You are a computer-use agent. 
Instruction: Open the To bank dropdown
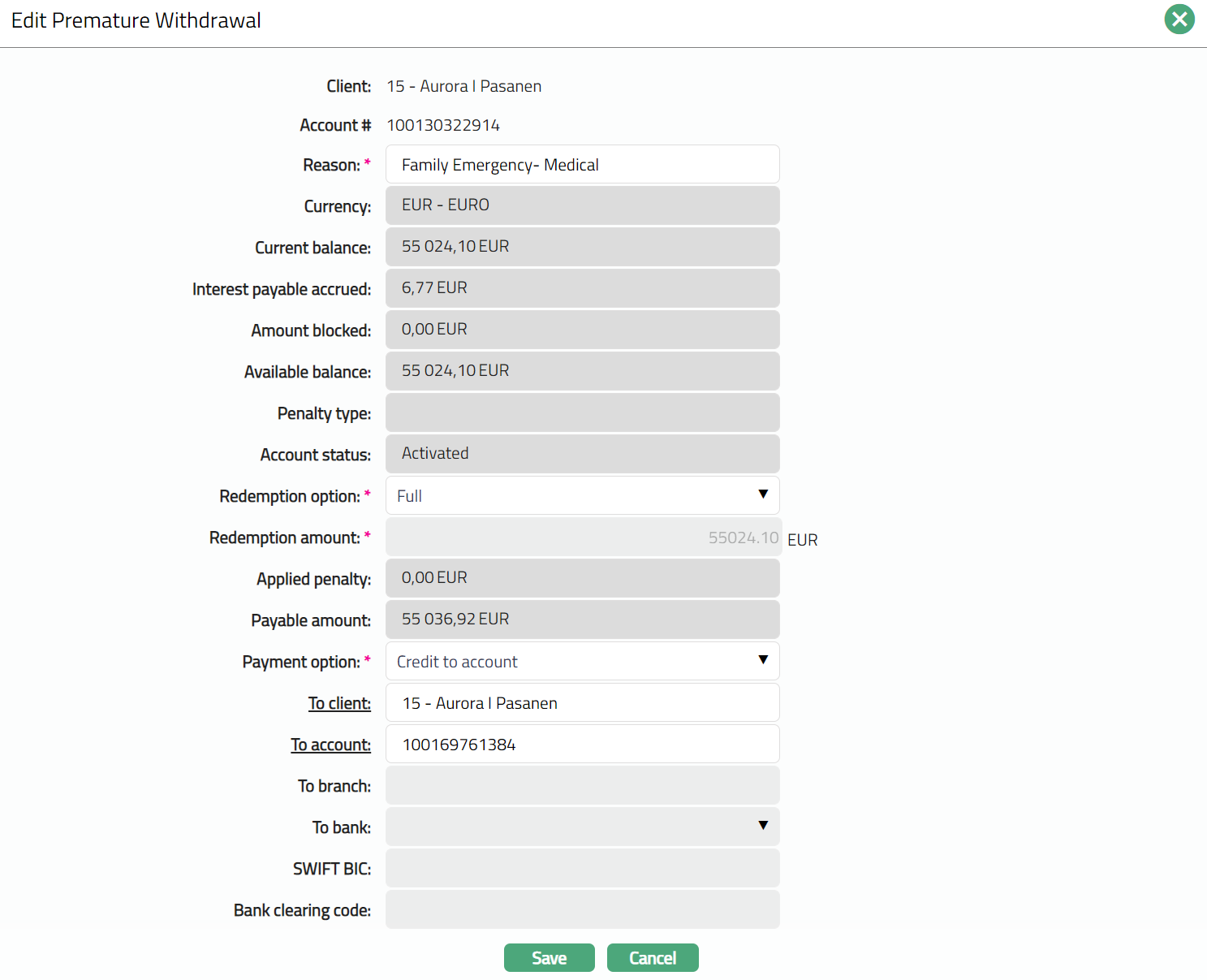coord(582,827)
